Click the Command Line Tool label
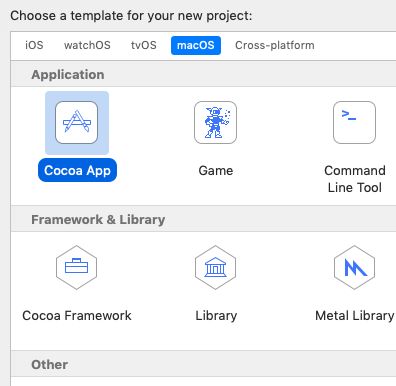 (355, 179)
